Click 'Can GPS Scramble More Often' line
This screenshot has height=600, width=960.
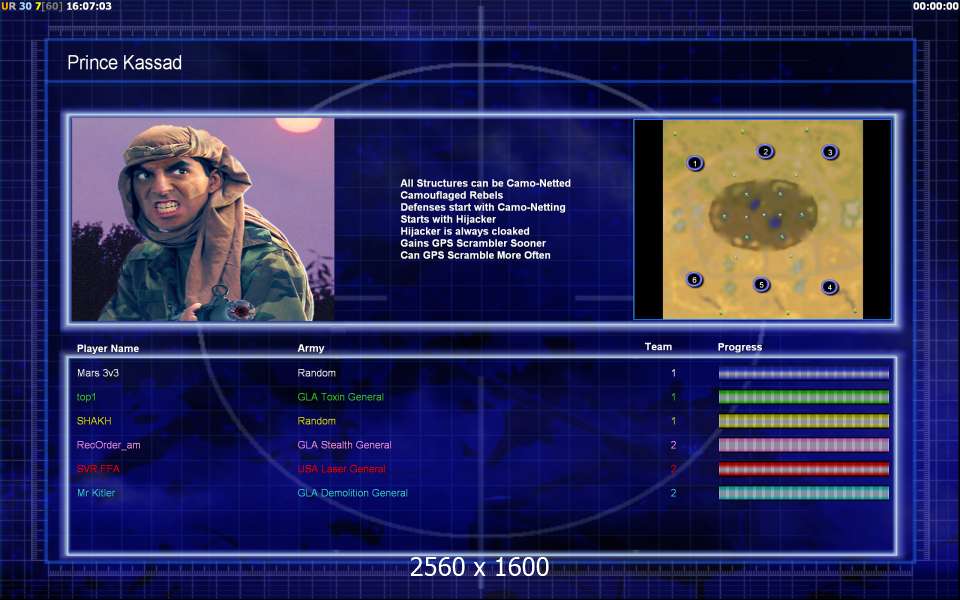tap(476, 255)
